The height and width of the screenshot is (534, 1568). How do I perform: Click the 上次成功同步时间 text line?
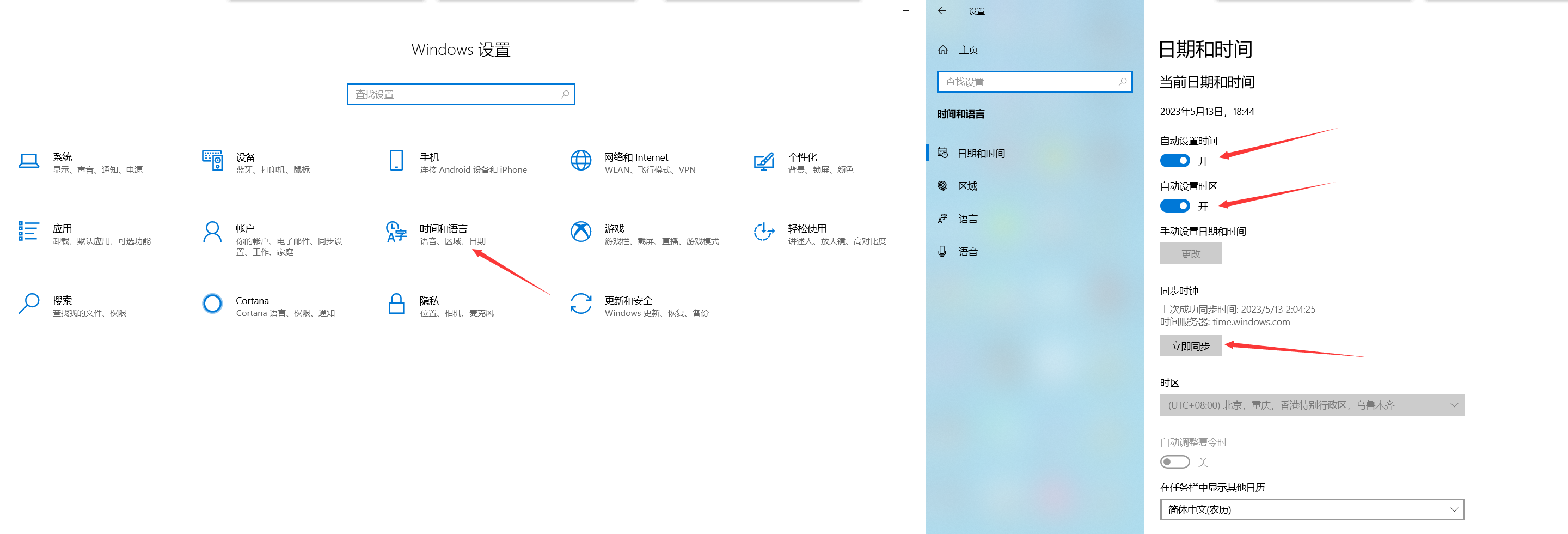click(x=1238, y=310)
